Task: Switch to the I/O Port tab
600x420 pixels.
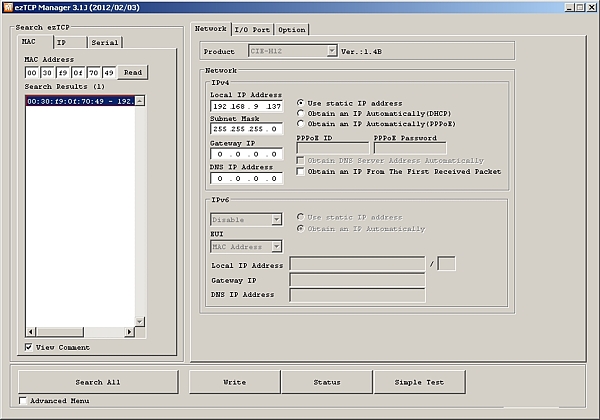Action: [252, 30]
